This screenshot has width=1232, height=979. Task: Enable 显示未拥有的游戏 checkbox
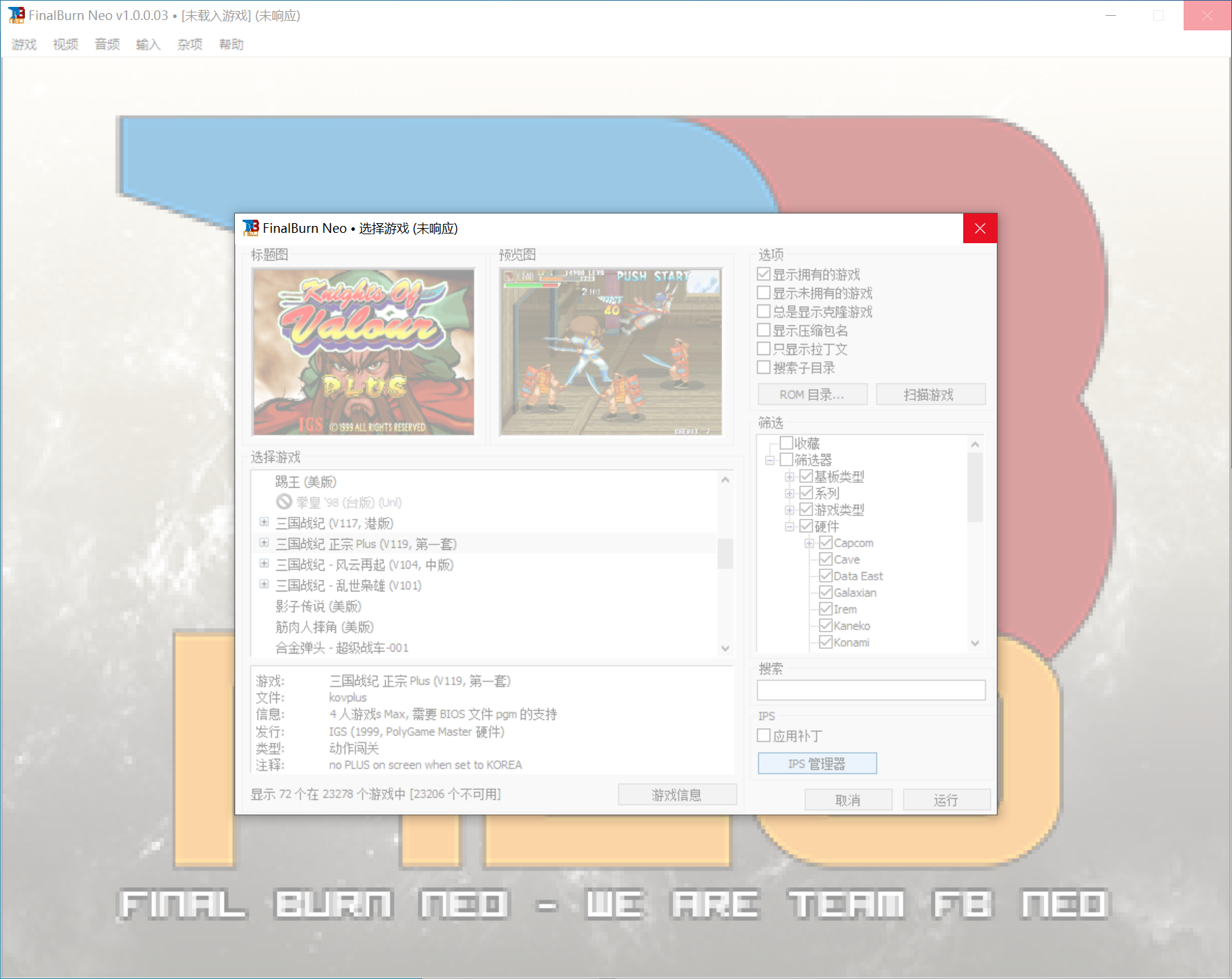764,293
